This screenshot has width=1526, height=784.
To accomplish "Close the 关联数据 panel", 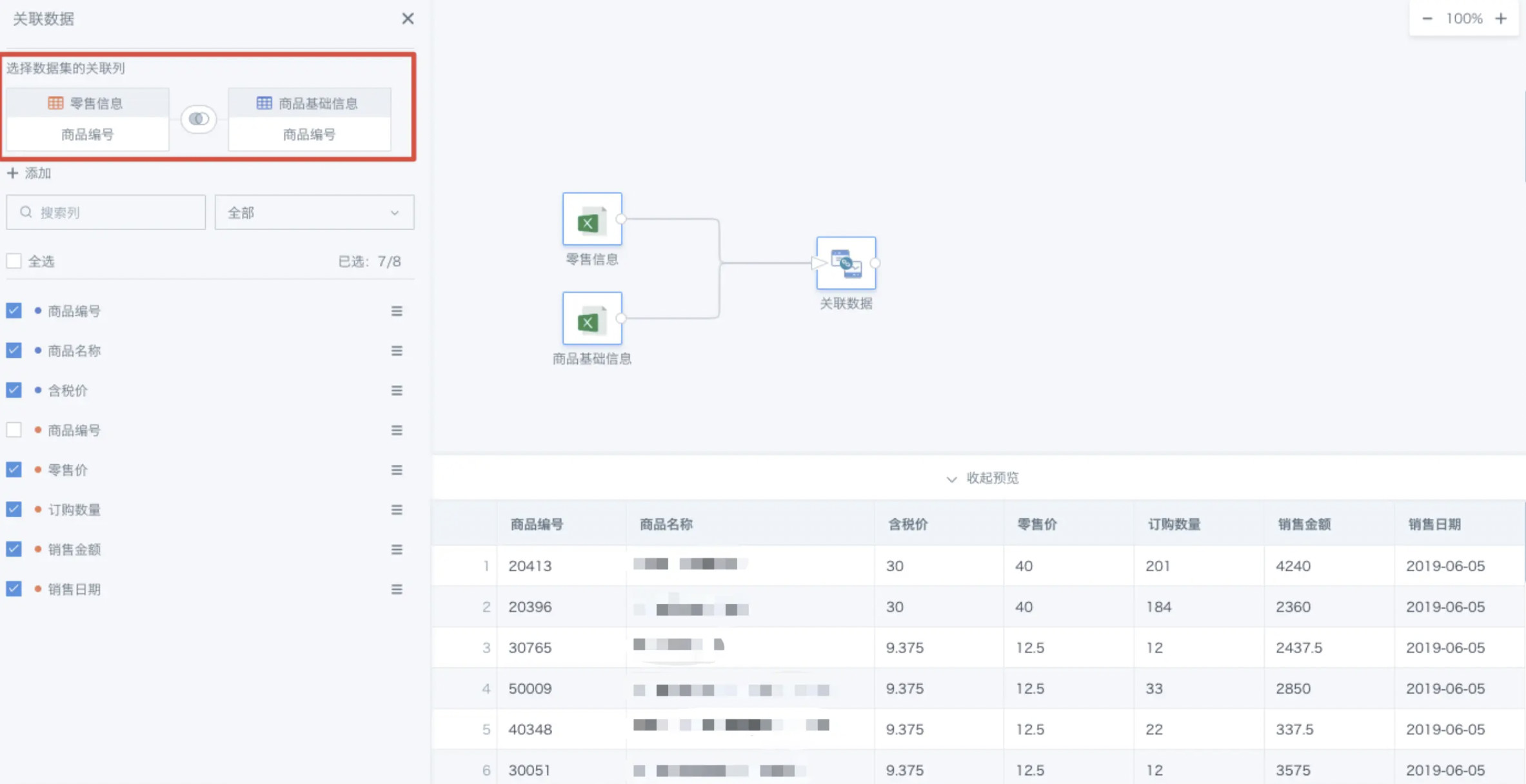I will 408,19.
